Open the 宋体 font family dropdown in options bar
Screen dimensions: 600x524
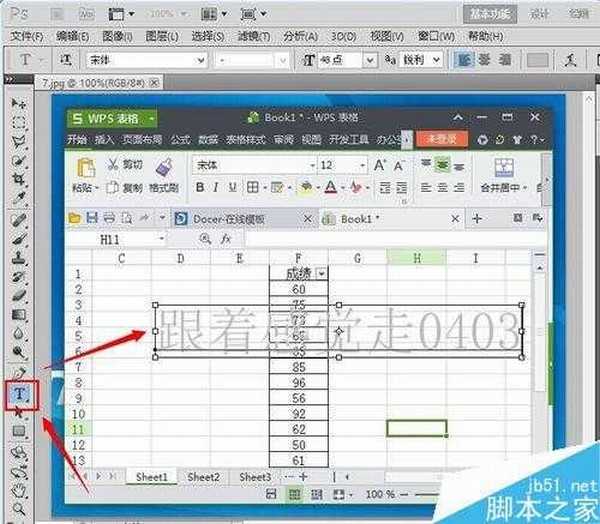(x=201, y=60)
